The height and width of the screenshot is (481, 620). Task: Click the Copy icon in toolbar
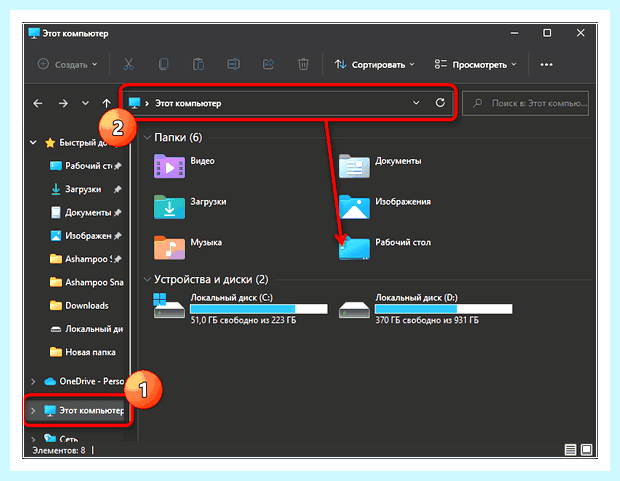[163, 64]
